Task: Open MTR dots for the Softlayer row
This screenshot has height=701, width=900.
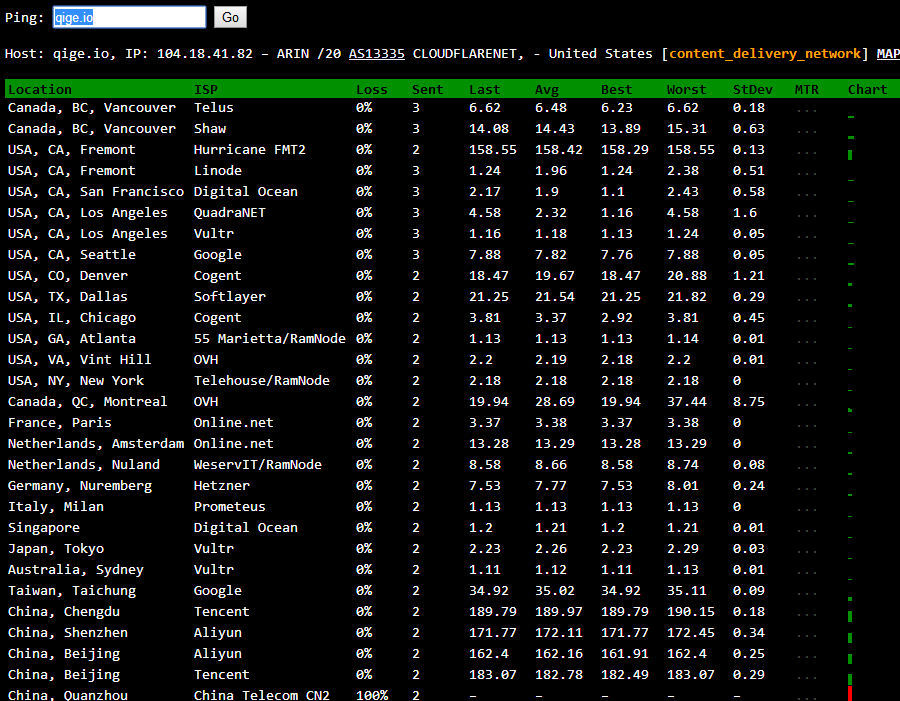Action: [806, 299]
